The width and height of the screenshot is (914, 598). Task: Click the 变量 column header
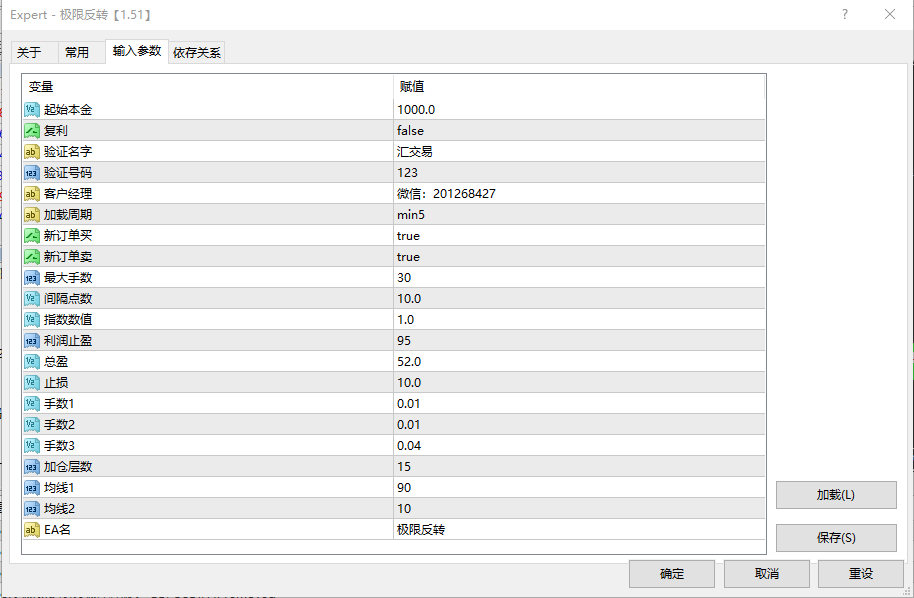[x=208, y=87]
